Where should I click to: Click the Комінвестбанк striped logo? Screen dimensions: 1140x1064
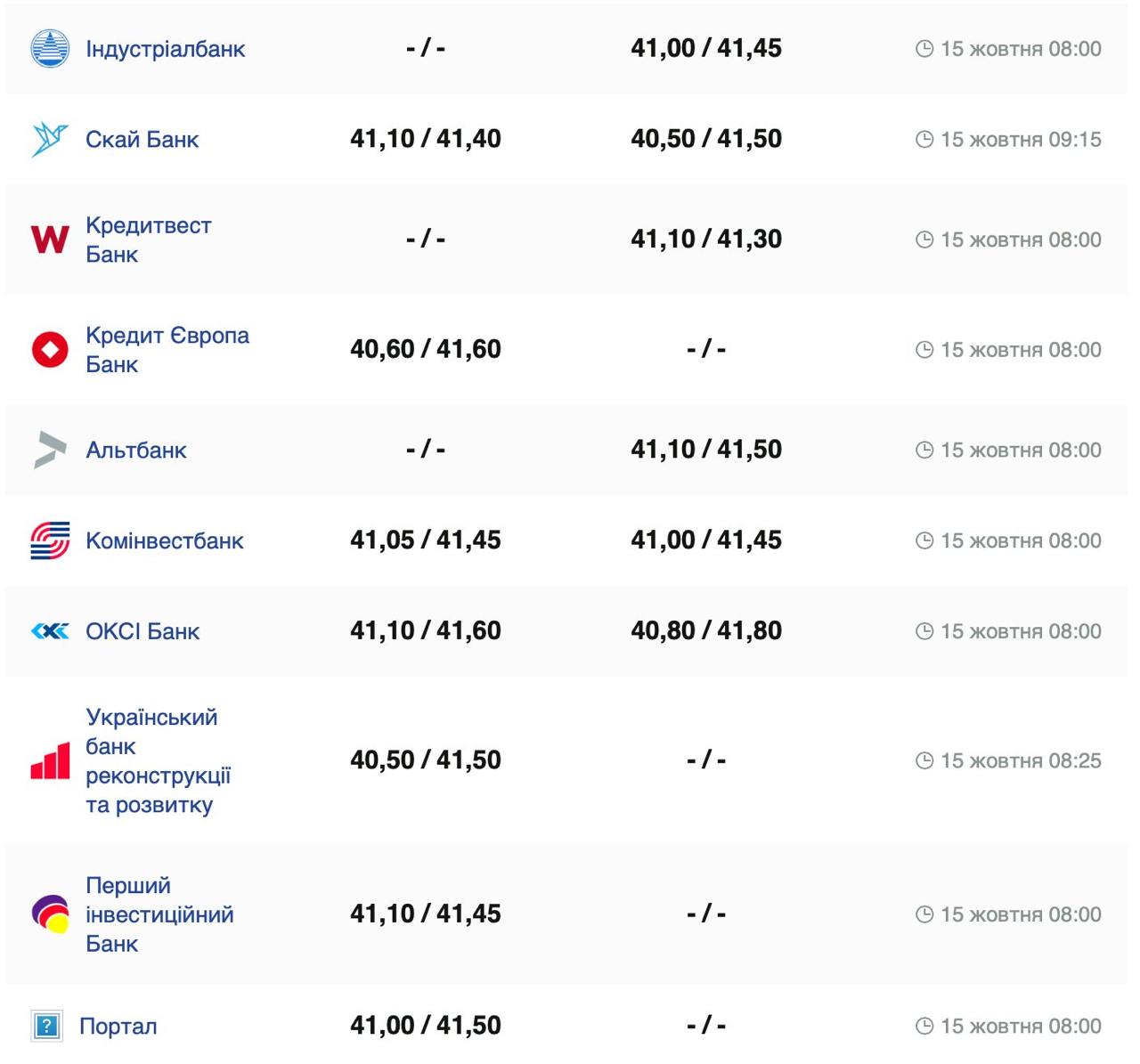[50, 540]
